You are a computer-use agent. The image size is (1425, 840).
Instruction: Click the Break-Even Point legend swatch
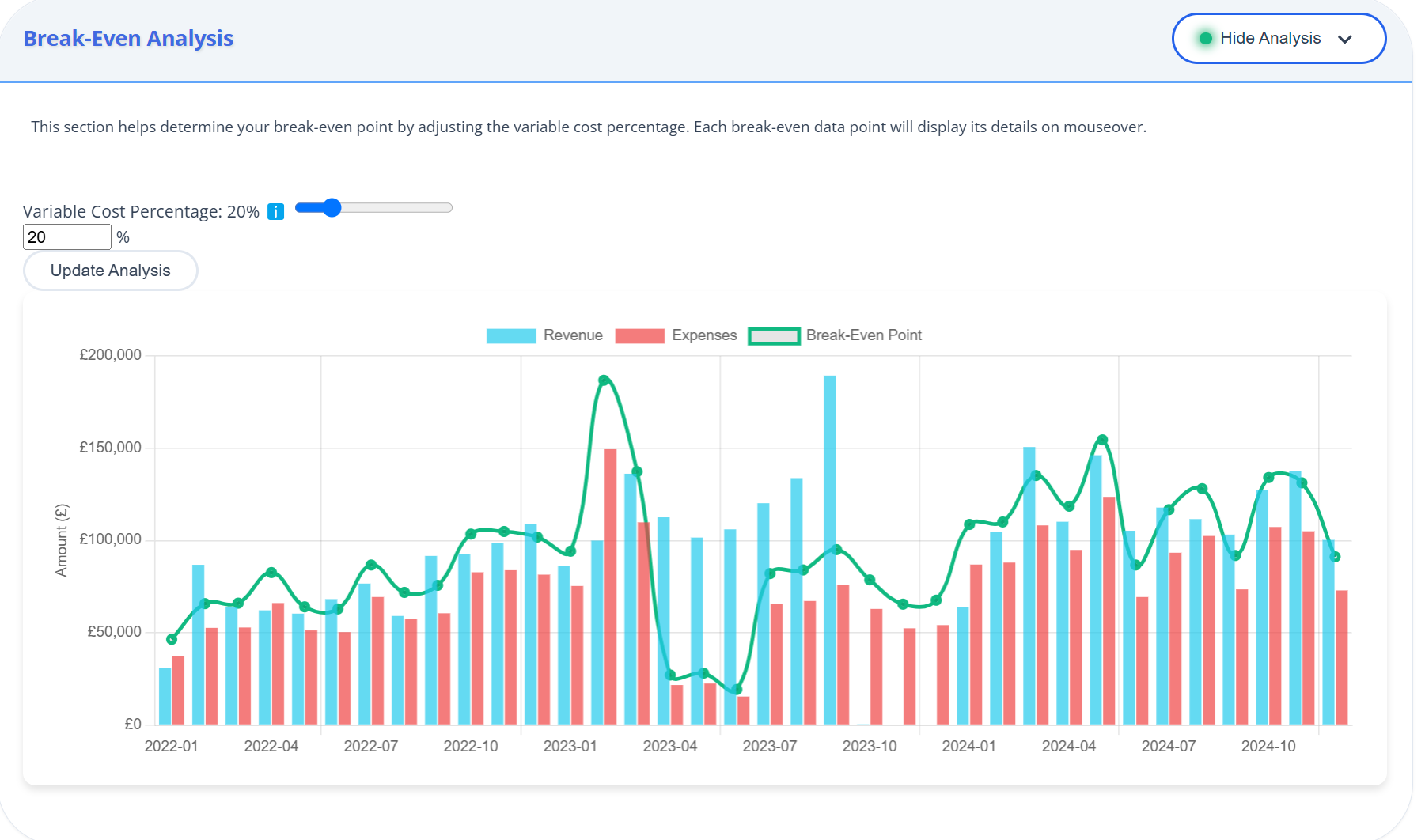(774, 335)
